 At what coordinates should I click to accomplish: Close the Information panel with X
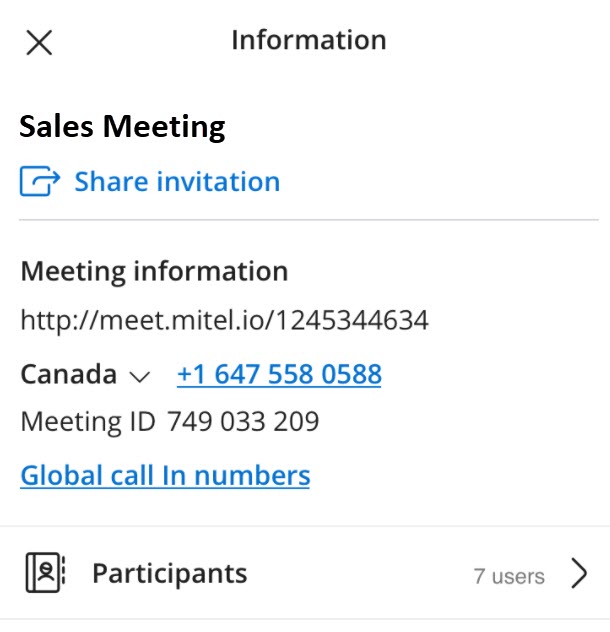39,42
